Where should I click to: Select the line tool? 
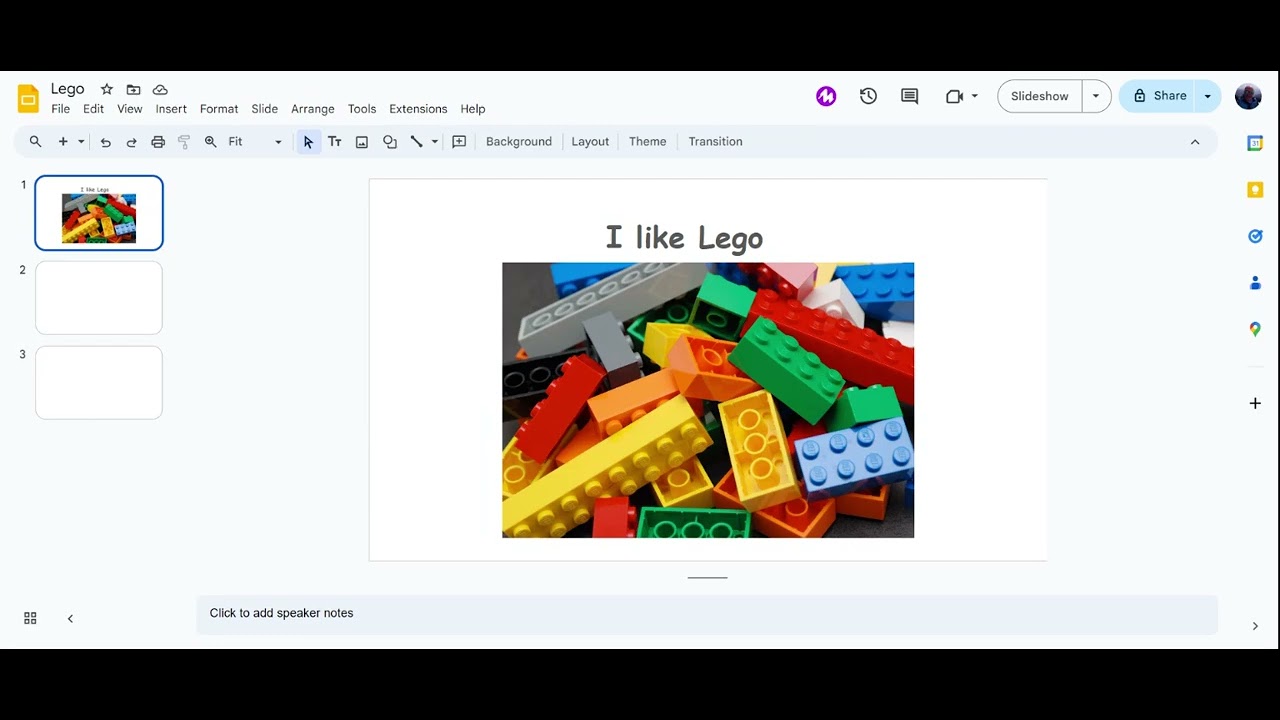417,142
